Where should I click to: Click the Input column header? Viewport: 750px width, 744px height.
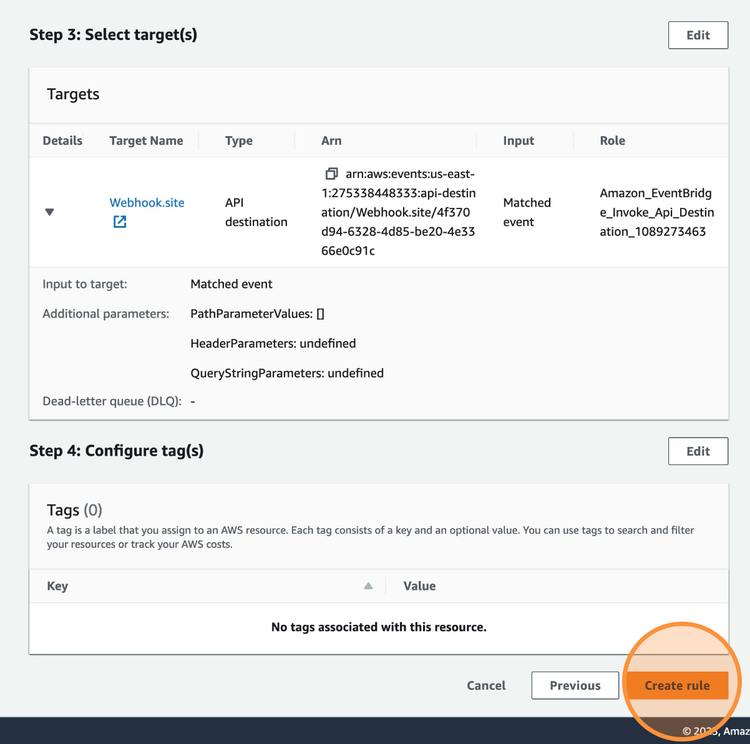pos(518,141)
